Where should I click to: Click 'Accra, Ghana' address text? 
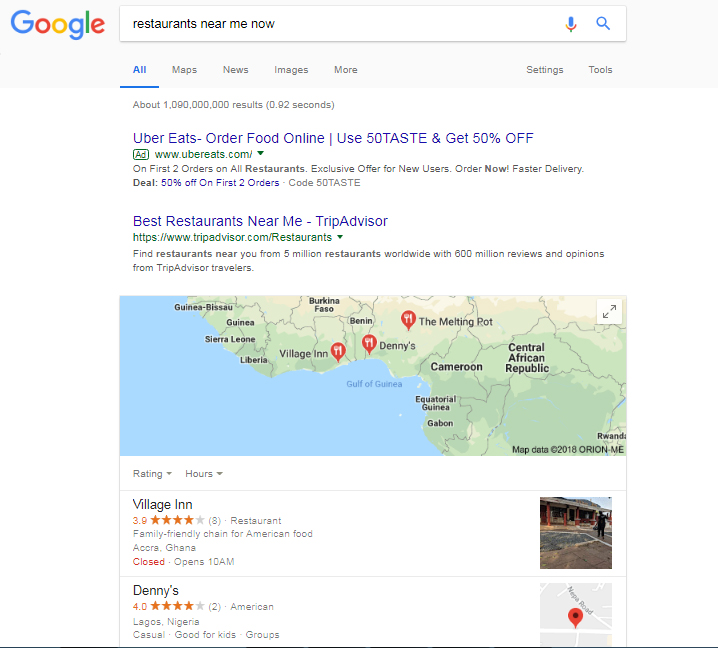164,548
